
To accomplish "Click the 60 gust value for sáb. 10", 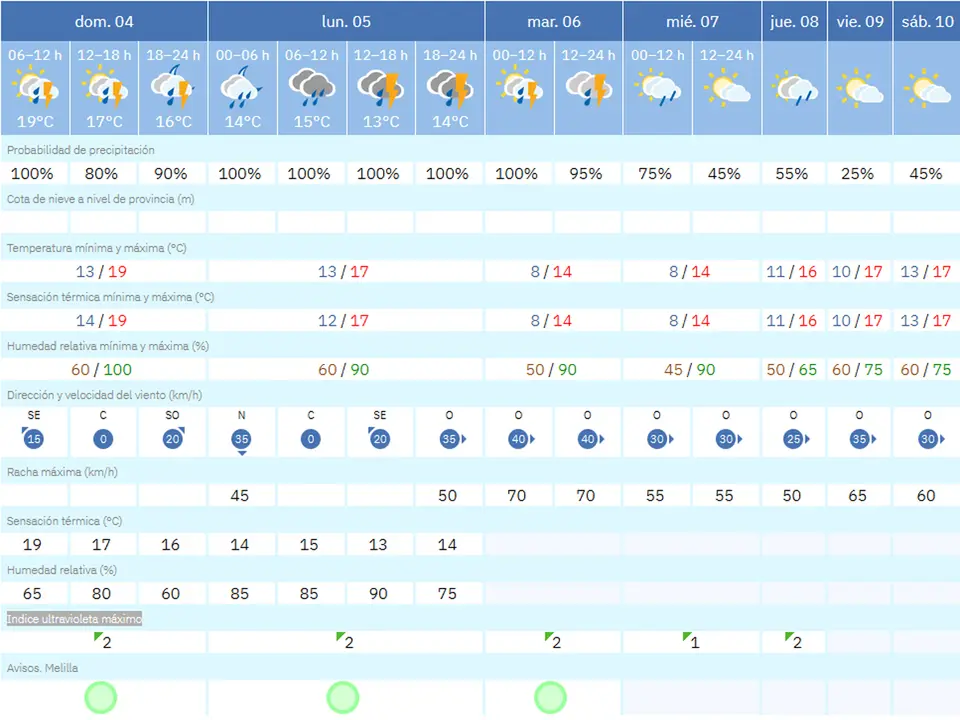I will [926, 495].
